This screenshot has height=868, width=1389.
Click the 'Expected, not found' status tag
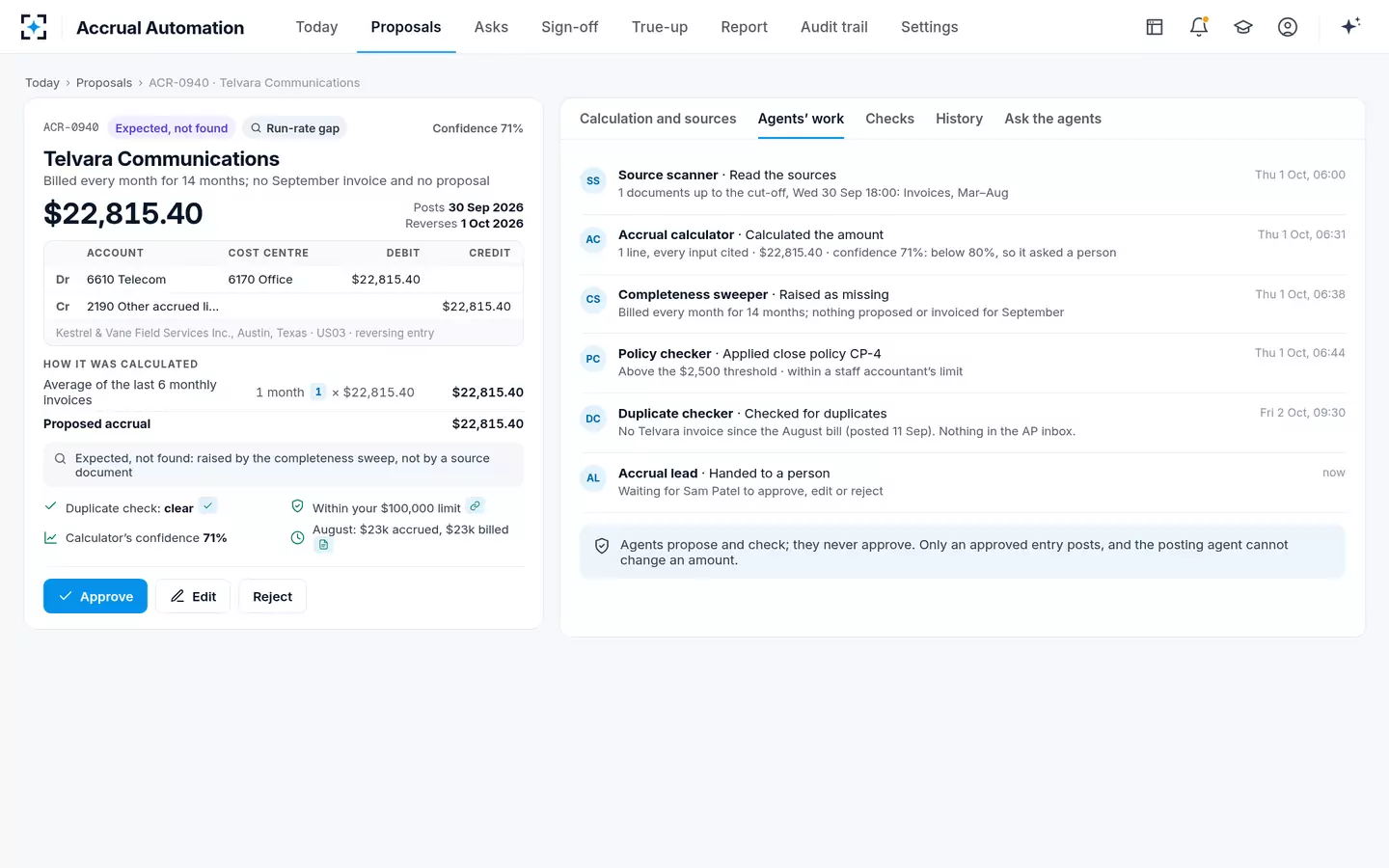172,128
